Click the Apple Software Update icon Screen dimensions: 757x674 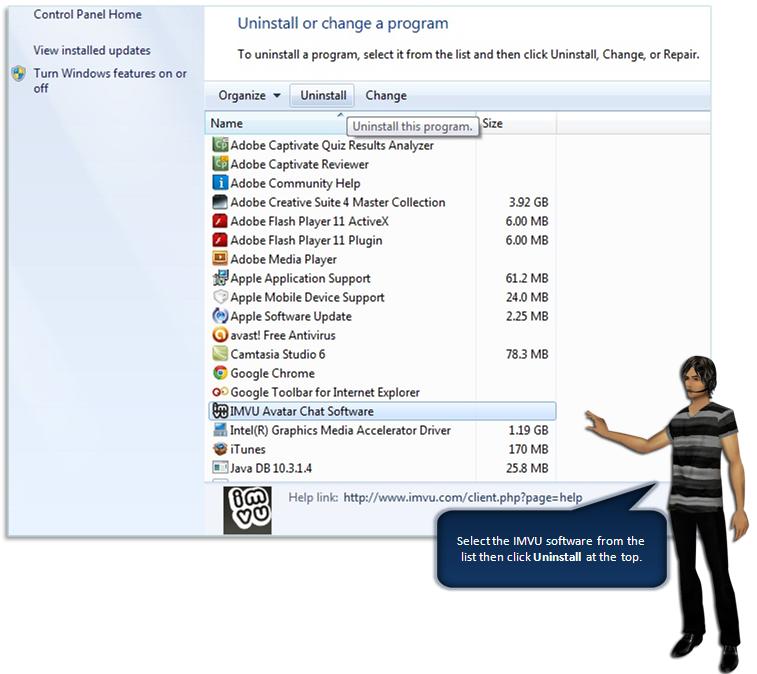coord(220,316)
